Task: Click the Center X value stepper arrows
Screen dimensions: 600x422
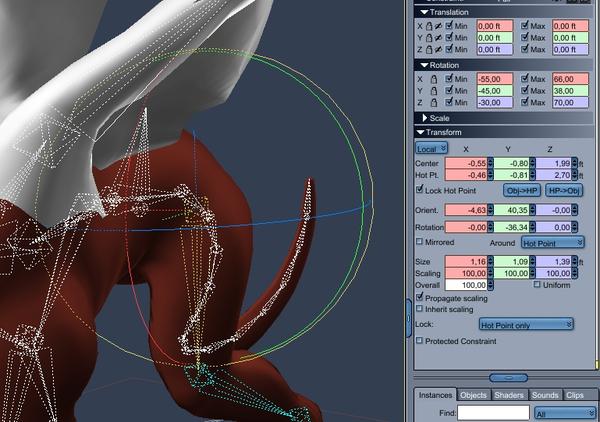Action: coord(490,163)
